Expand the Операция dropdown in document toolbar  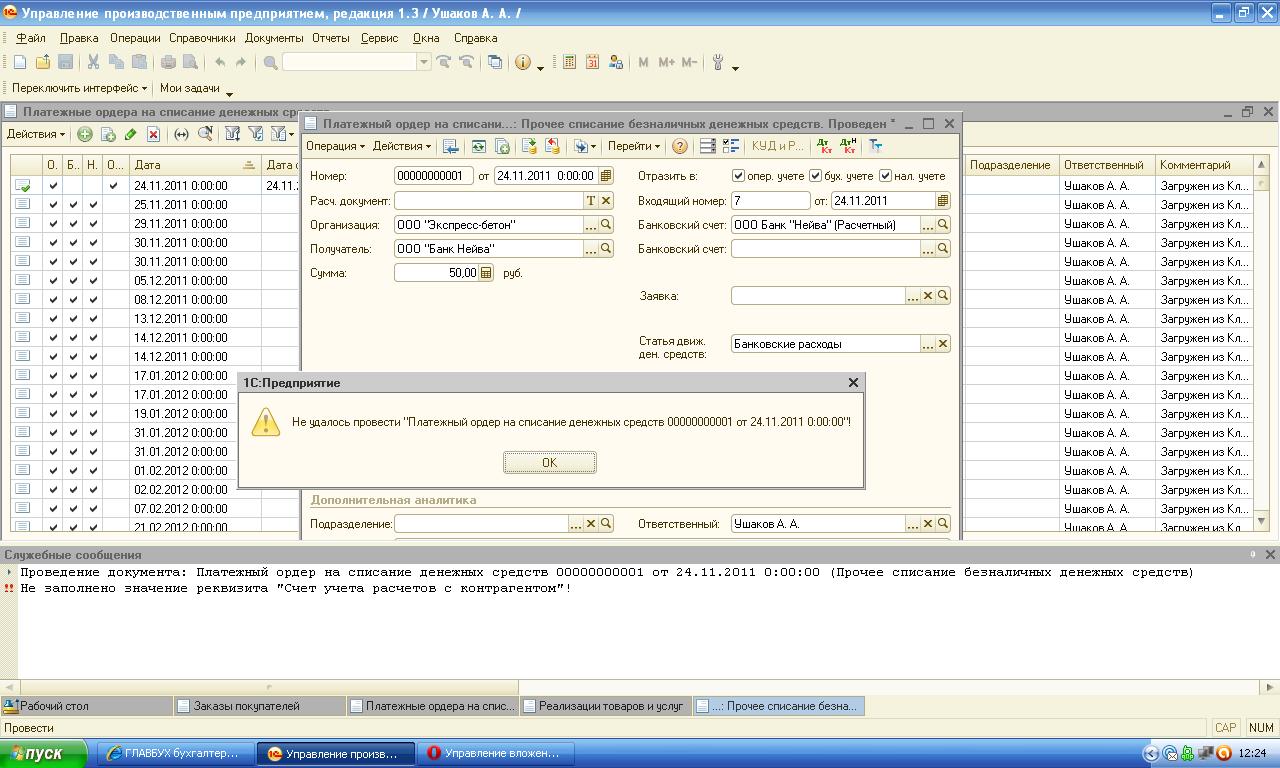(335, 146)
